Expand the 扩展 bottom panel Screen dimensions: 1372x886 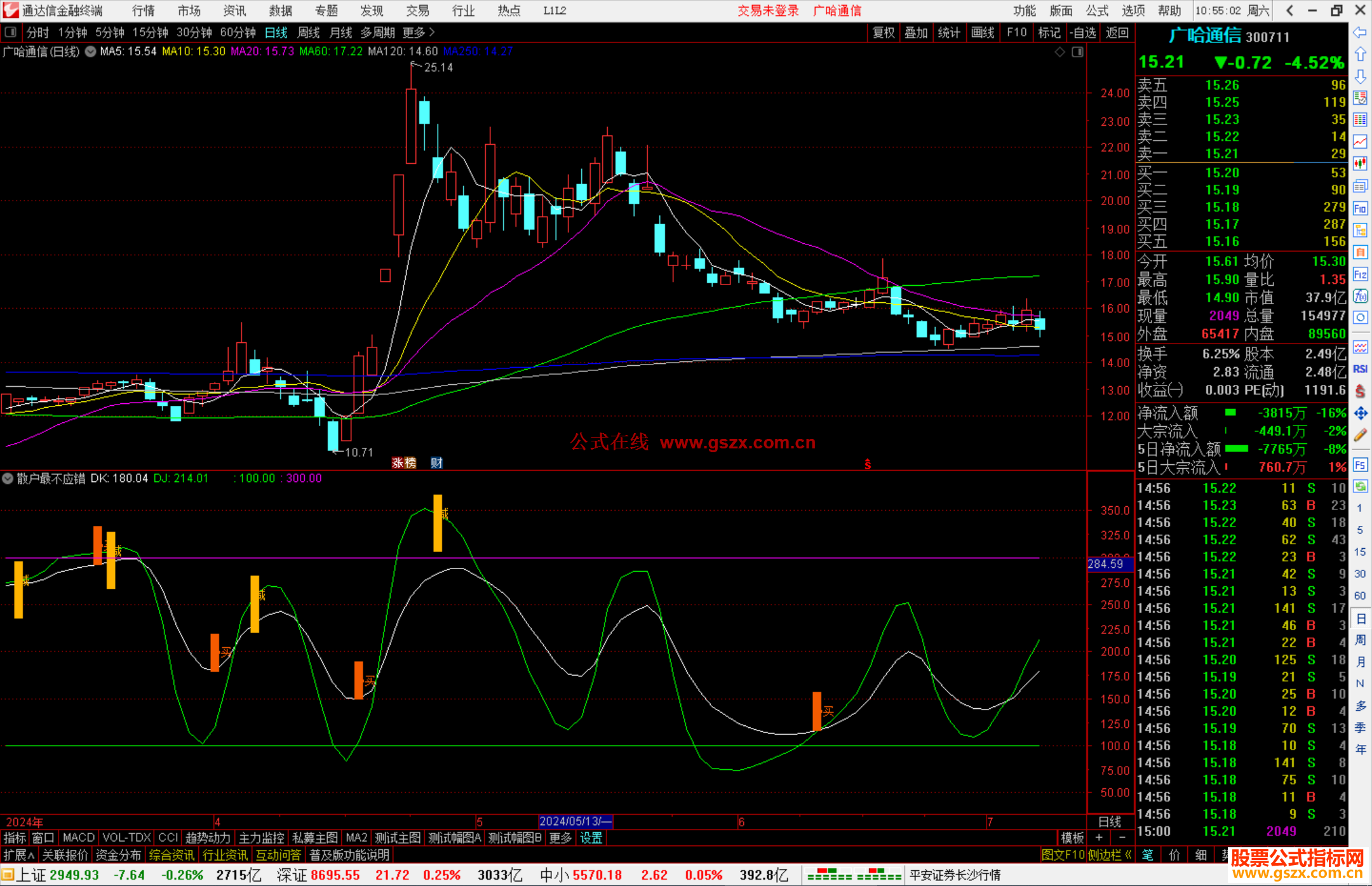point(18,855)
